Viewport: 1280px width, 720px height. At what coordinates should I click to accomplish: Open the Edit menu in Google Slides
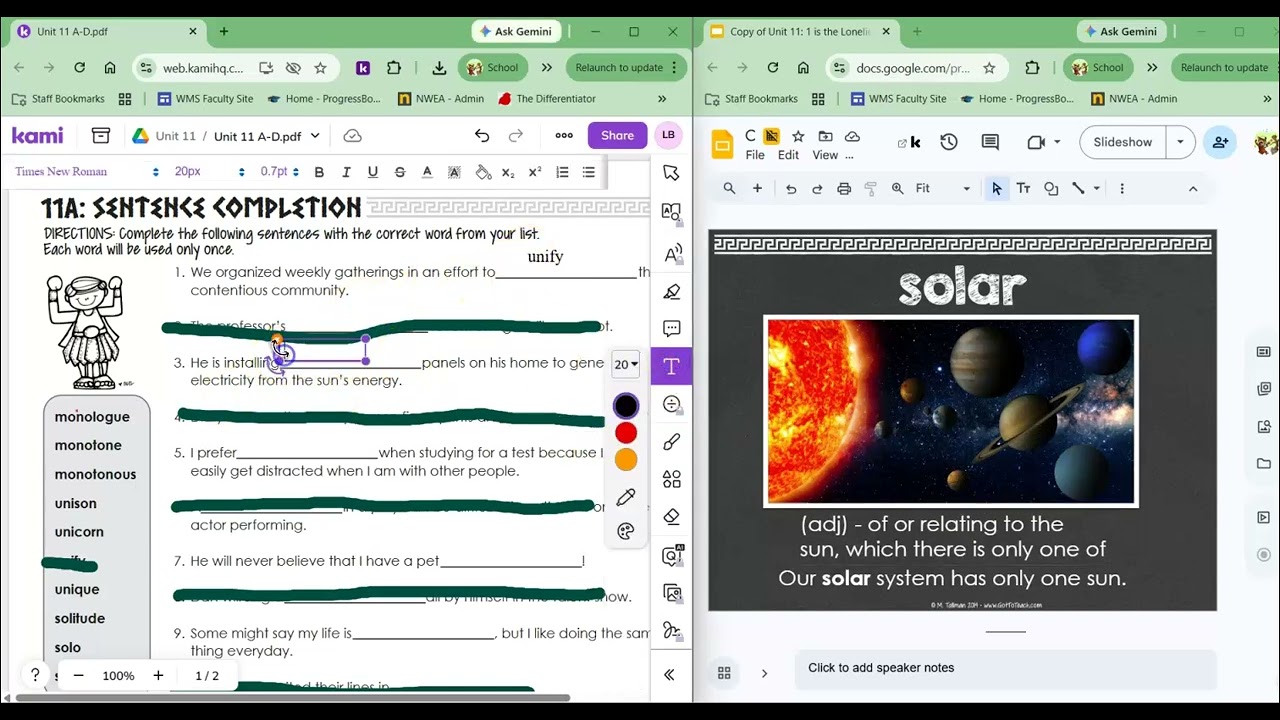pos(789,155)
